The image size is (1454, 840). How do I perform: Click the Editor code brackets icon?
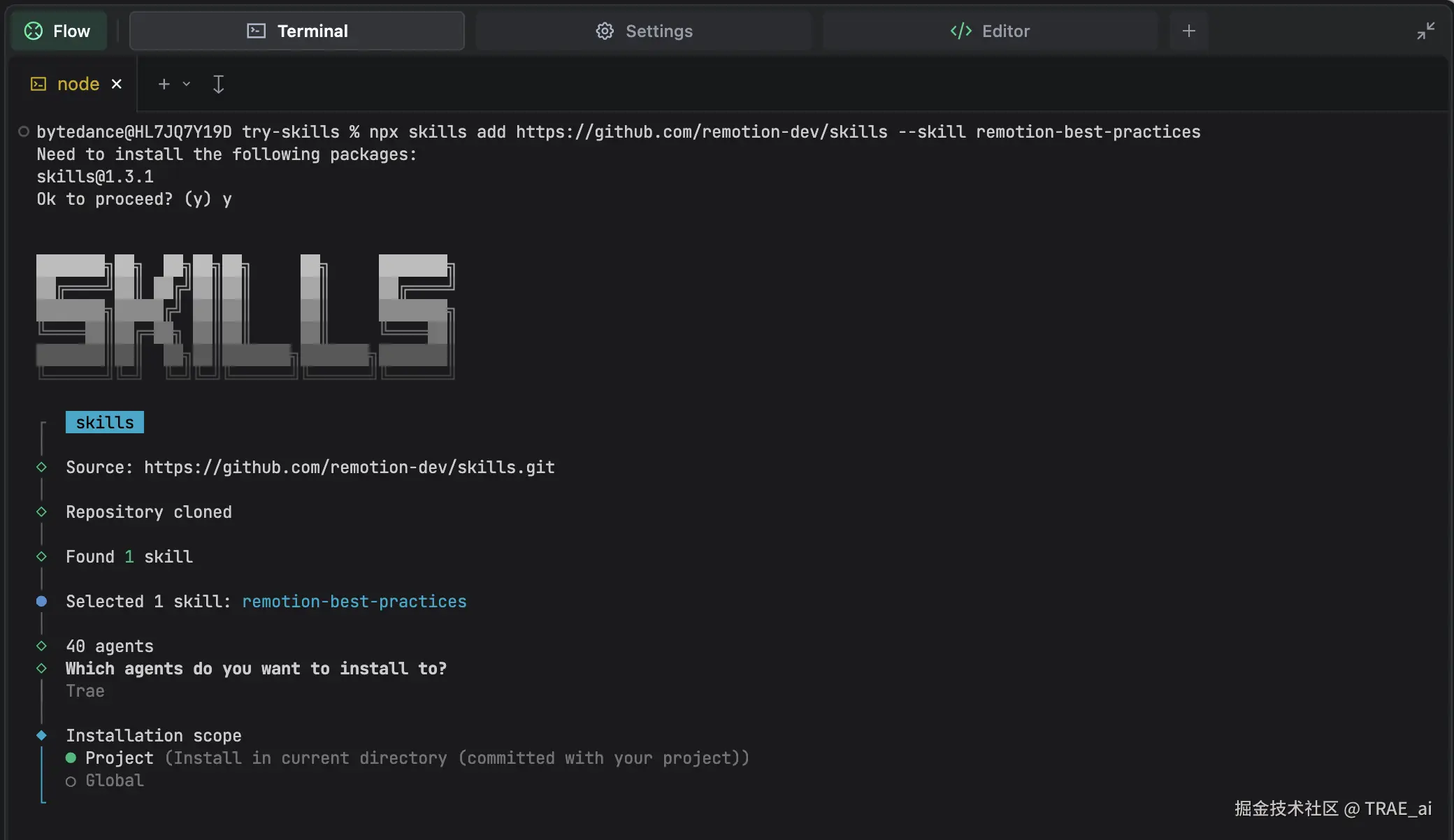(x=961, y=31)
